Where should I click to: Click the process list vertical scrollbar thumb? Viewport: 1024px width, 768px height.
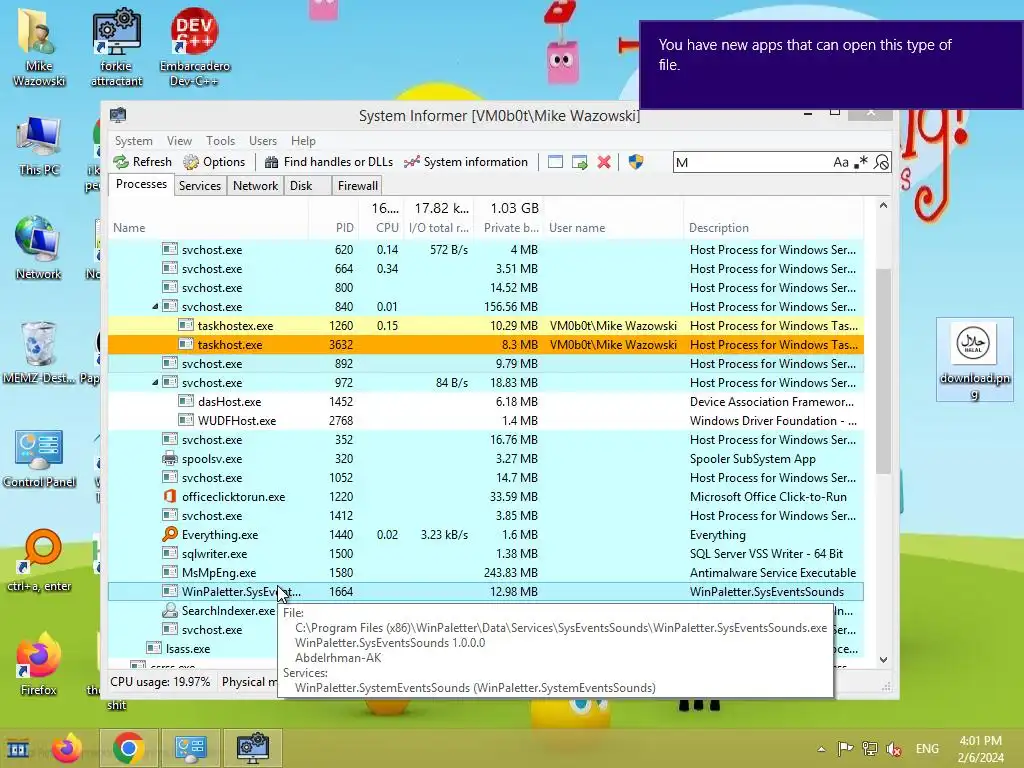pyautogui.click(x=883, y=371)
